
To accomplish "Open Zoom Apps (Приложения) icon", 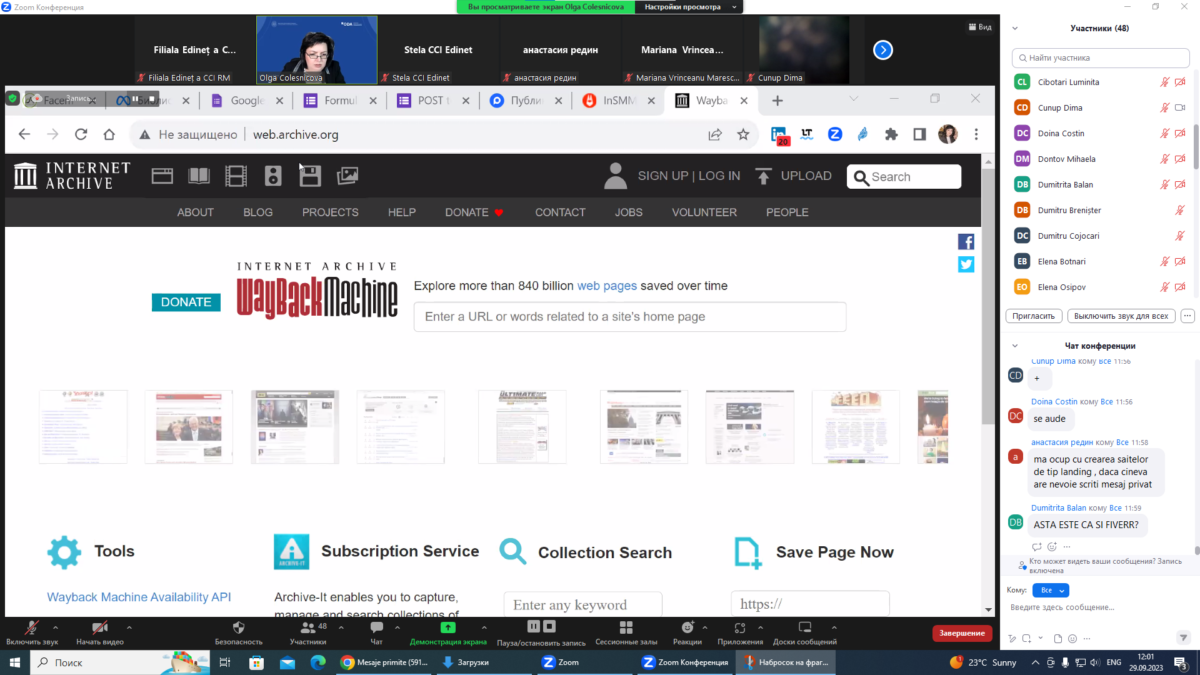I will (x=740, y=632).
